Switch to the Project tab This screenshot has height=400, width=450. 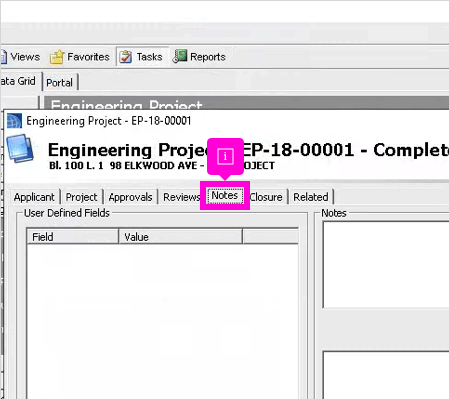pos(81,197)
